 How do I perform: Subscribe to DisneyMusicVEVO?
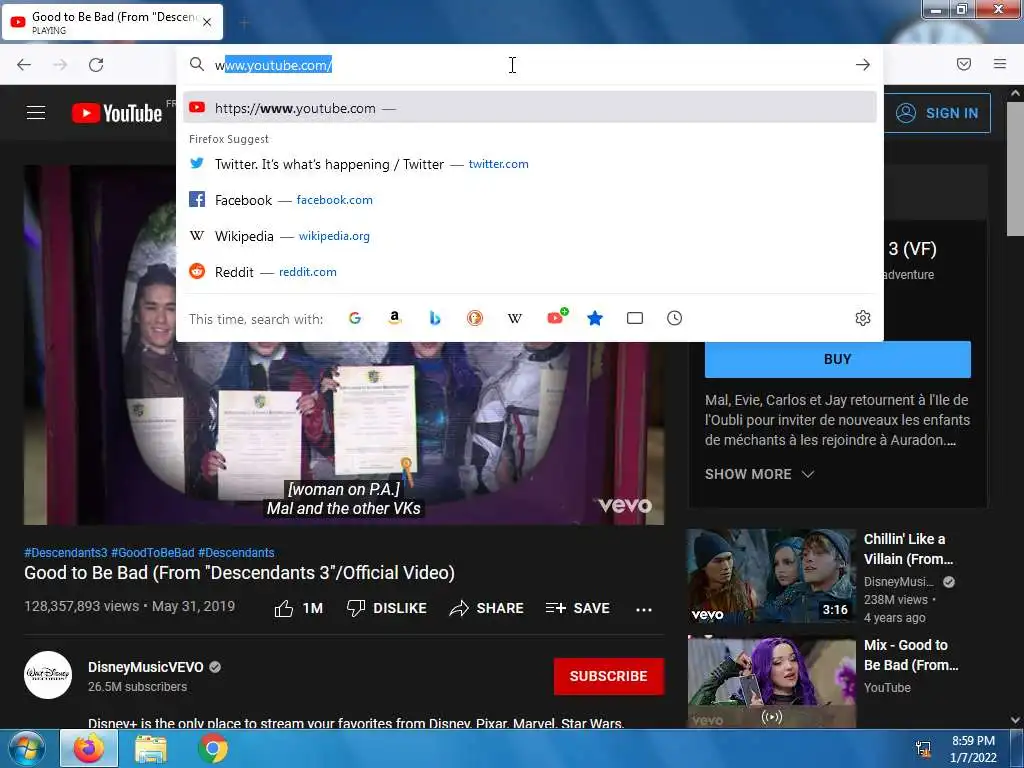tap(609, 676)
